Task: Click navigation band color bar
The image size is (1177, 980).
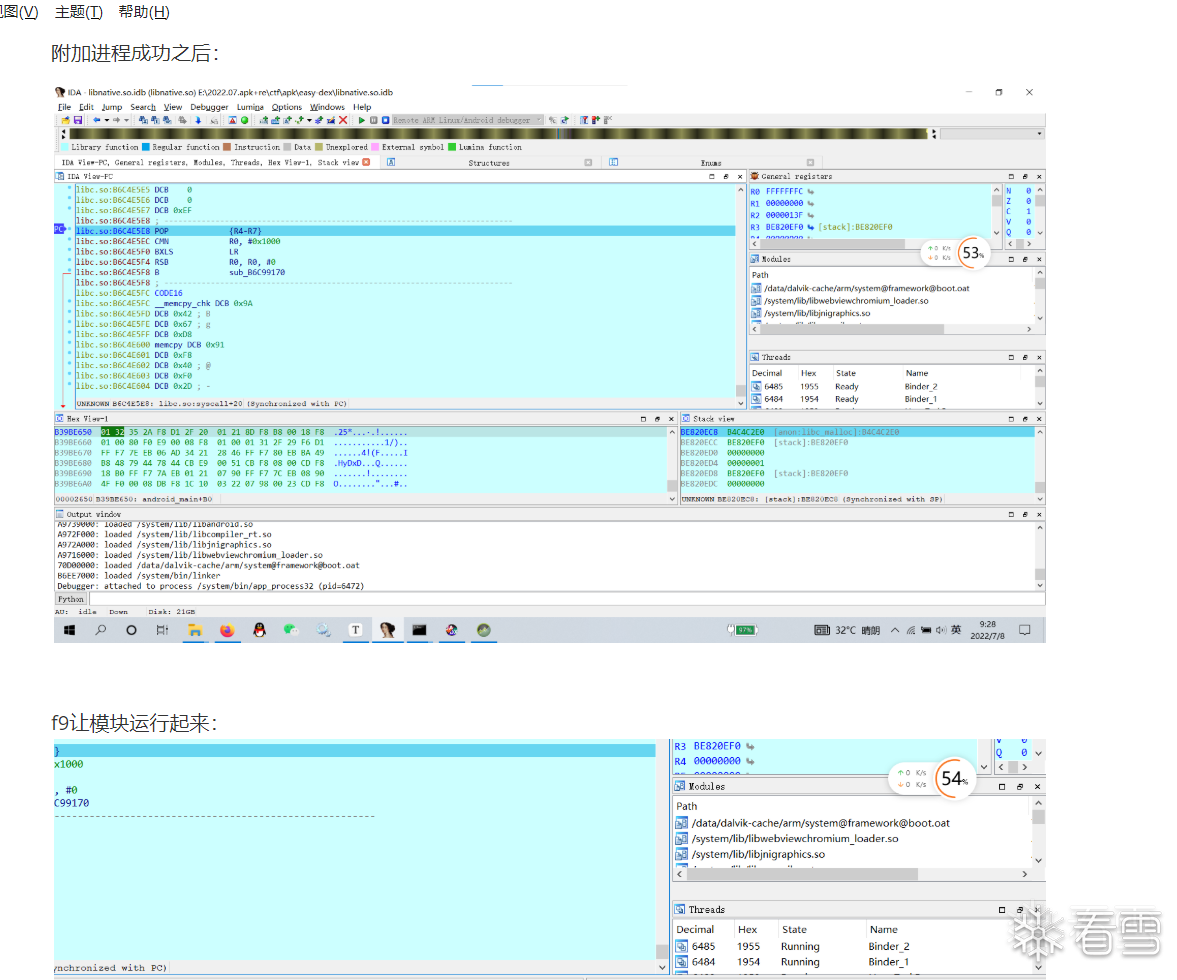Action: coord(499,134)
